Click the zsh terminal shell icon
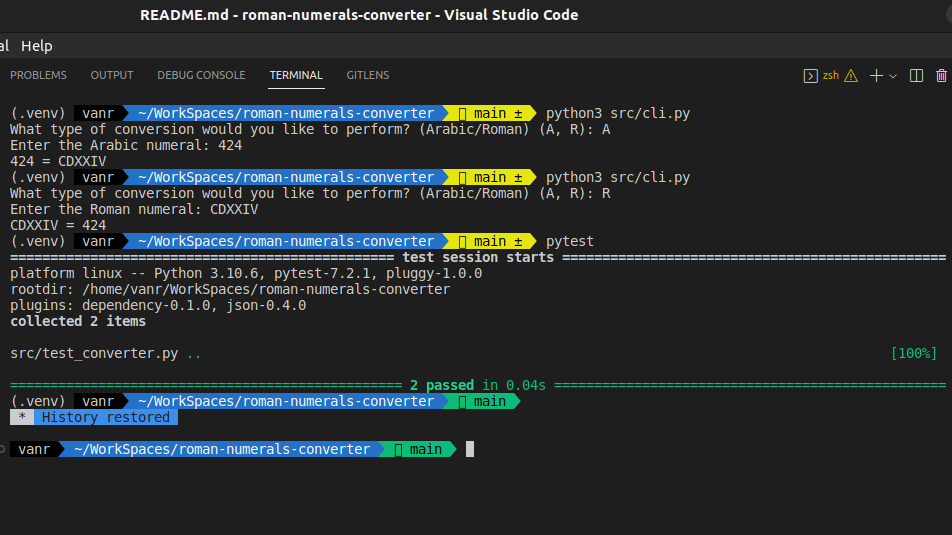 (x=811, y=76)
